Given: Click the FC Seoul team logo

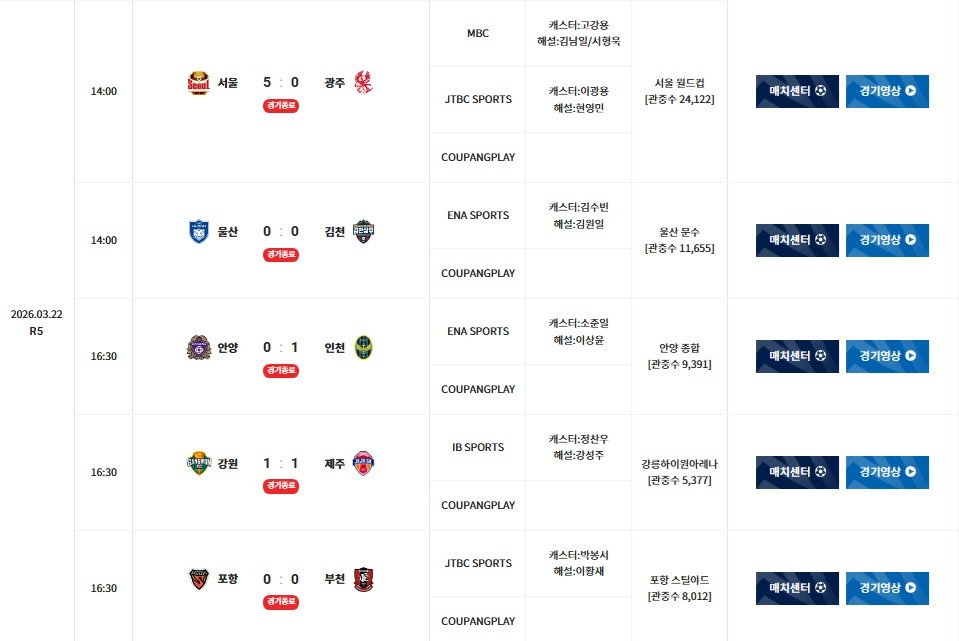Looking at the screenshot, I should click(198, 83).
